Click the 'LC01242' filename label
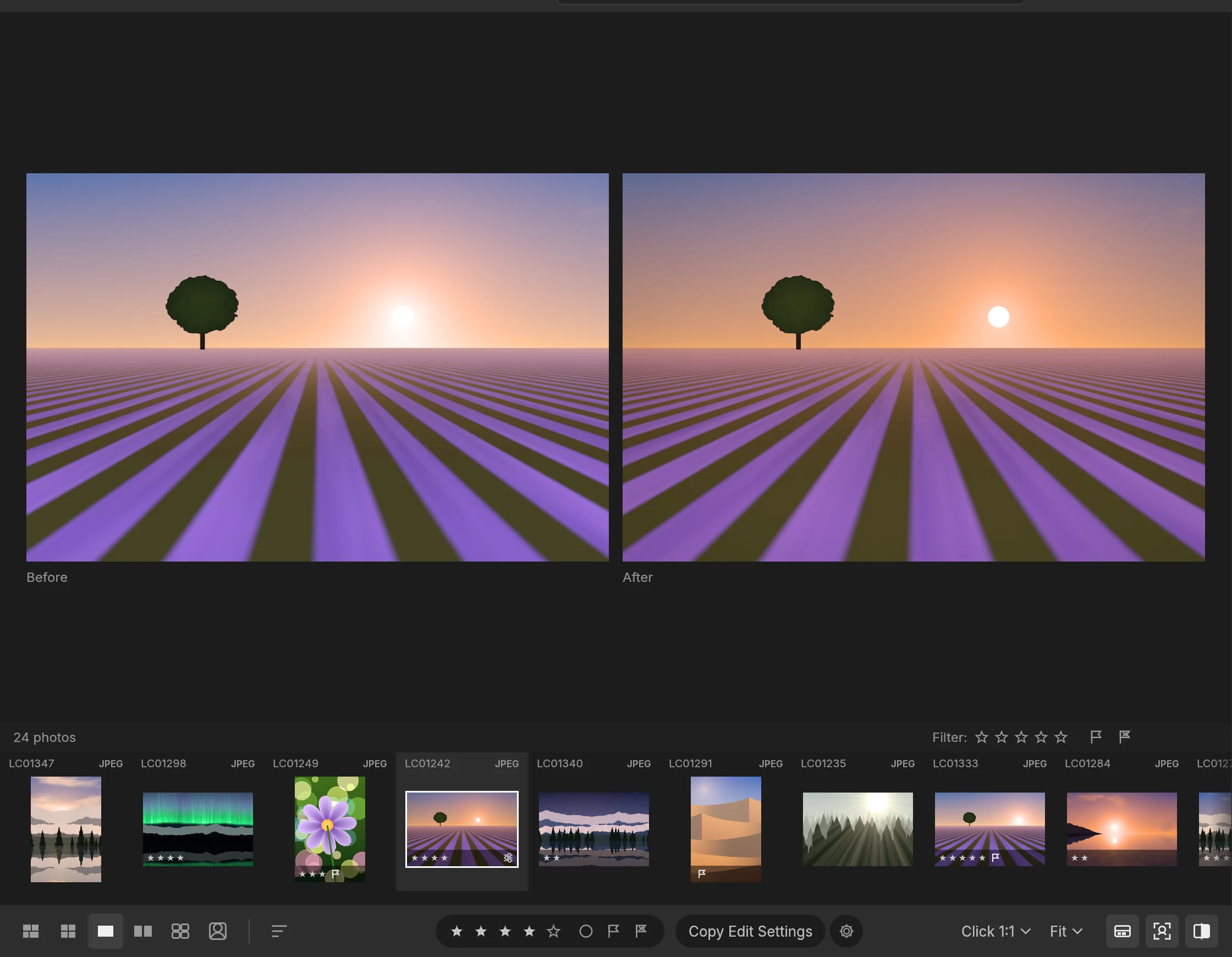This screenshot has width=1232, height=957. coord(427,763)
